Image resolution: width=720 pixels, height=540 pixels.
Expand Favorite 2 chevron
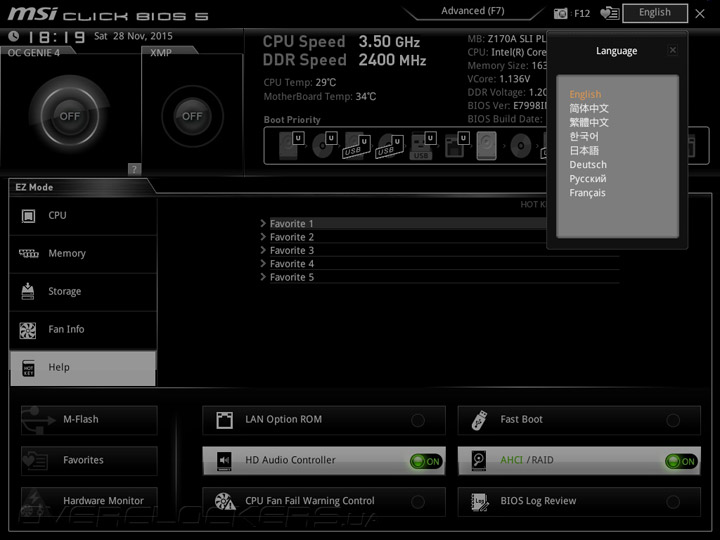[263, 236]
